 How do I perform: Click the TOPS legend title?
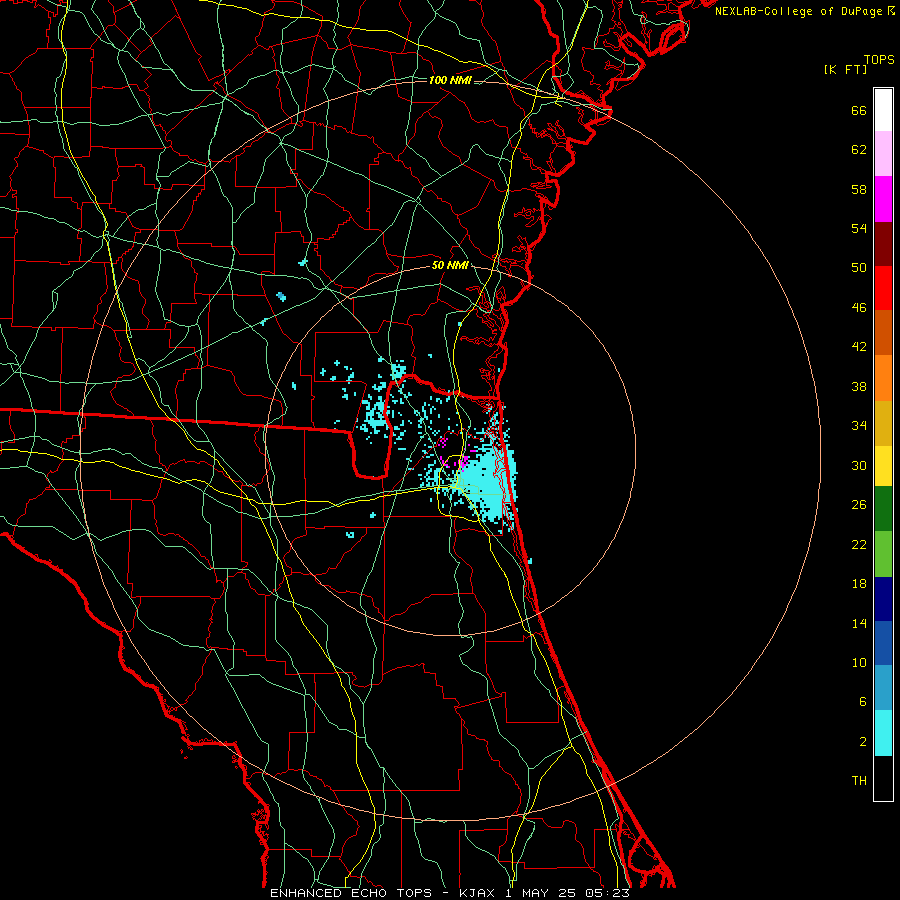pyautogui.click(x=879, y=60)
